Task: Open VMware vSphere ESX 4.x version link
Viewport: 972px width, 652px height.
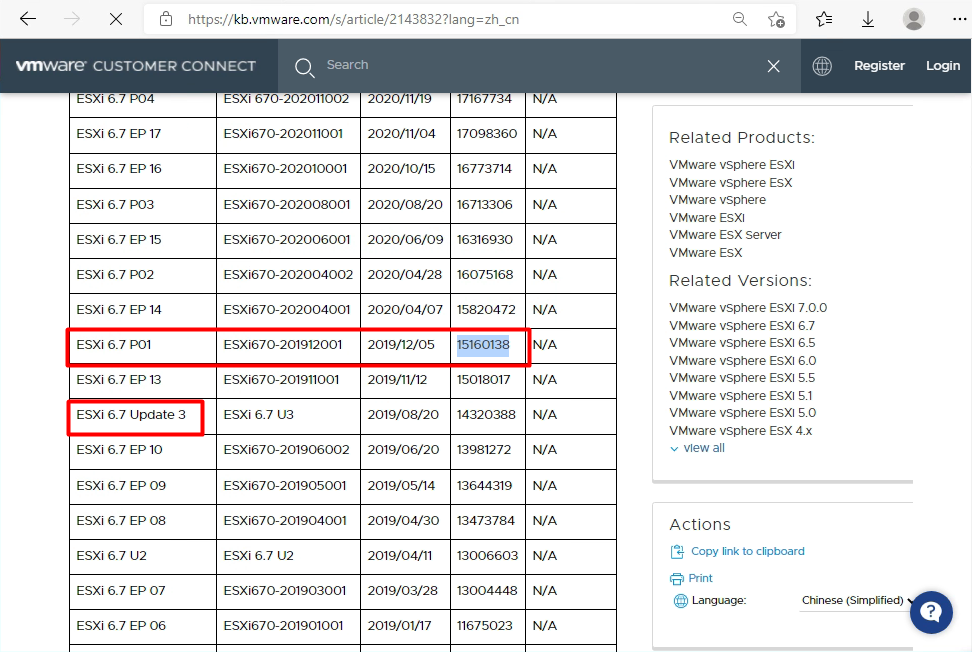Action: [740, 430]
